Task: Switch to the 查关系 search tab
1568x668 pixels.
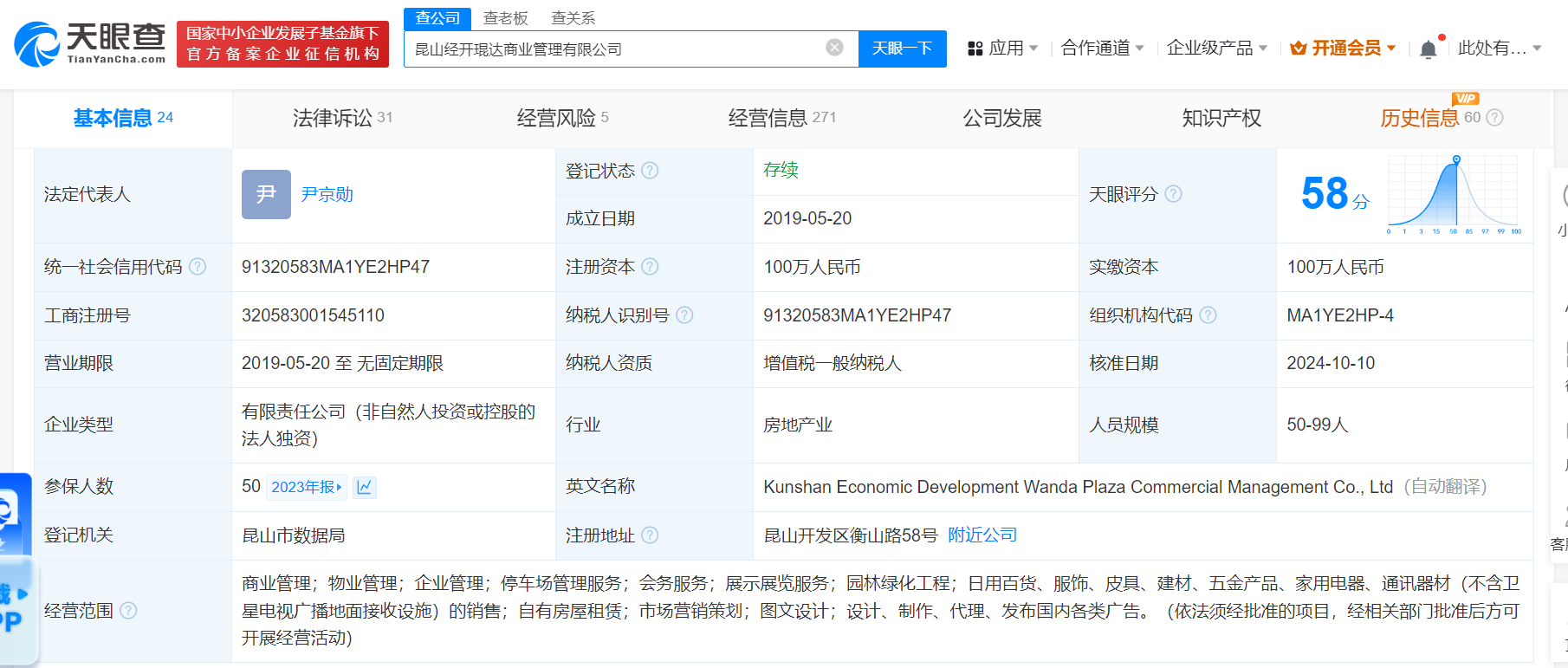Action: [x=573, y=18]
